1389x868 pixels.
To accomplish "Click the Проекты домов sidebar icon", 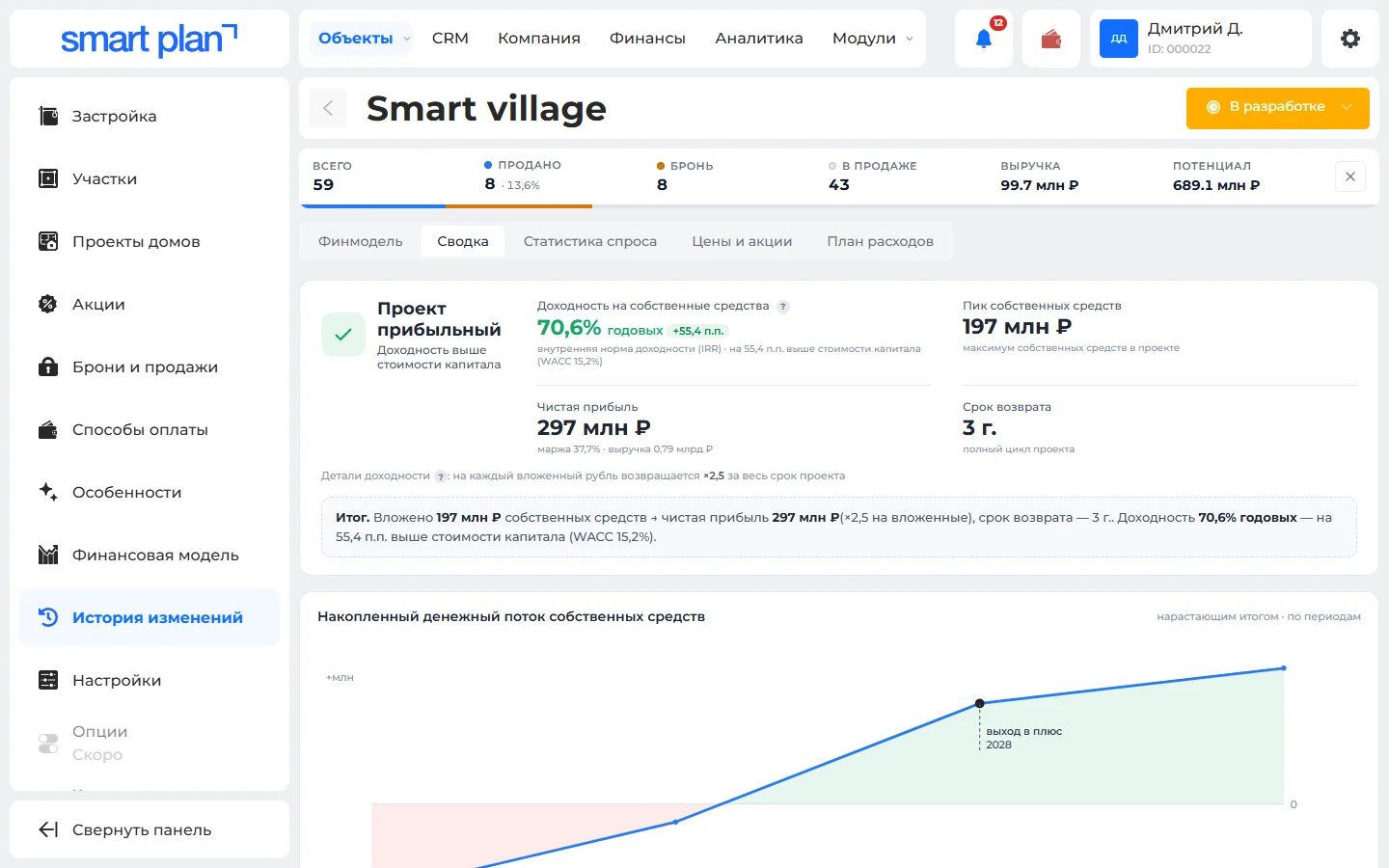I will (48, 241).
